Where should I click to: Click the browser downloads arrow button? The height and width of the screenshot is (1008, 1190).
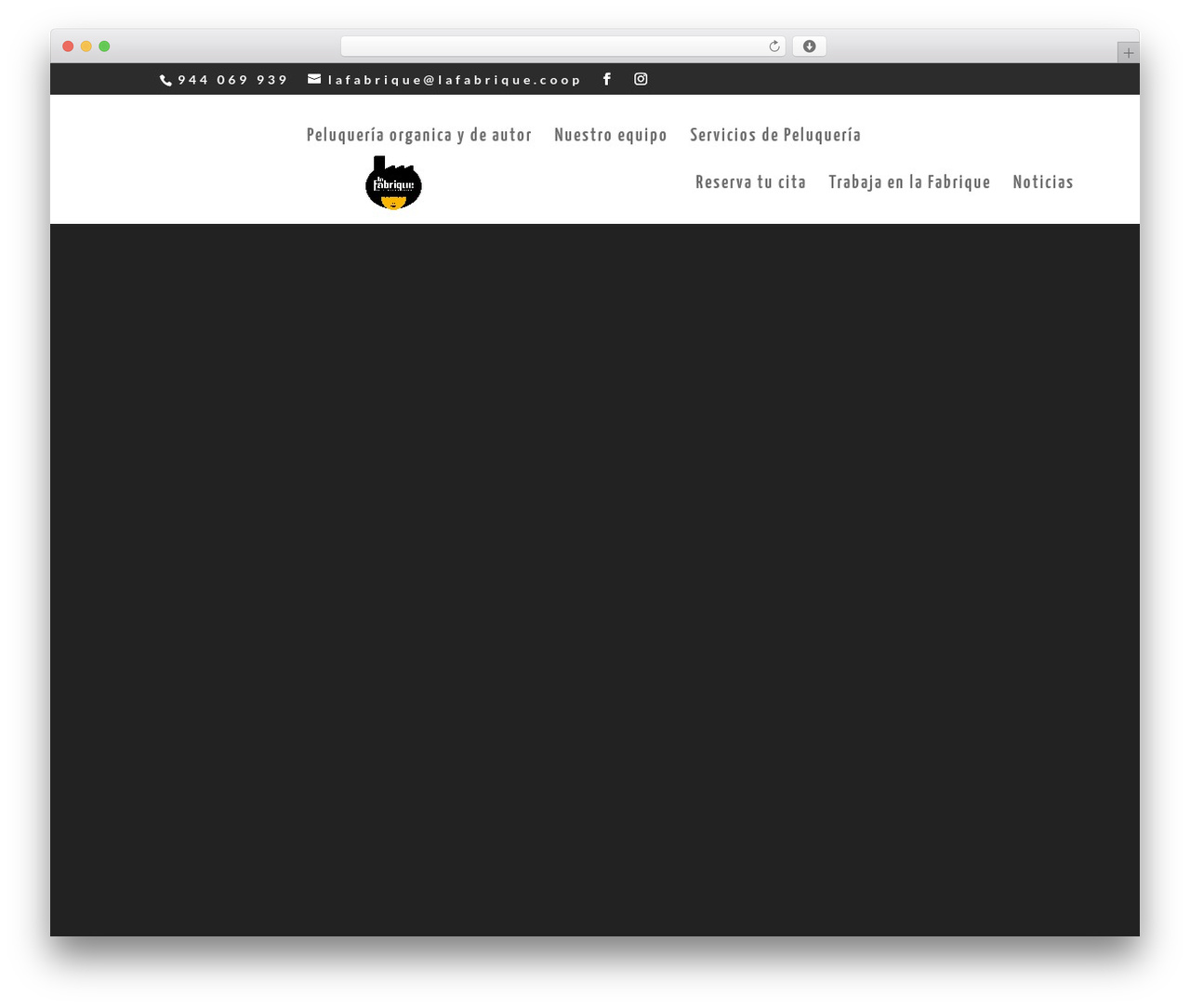[x=809, y=46]
